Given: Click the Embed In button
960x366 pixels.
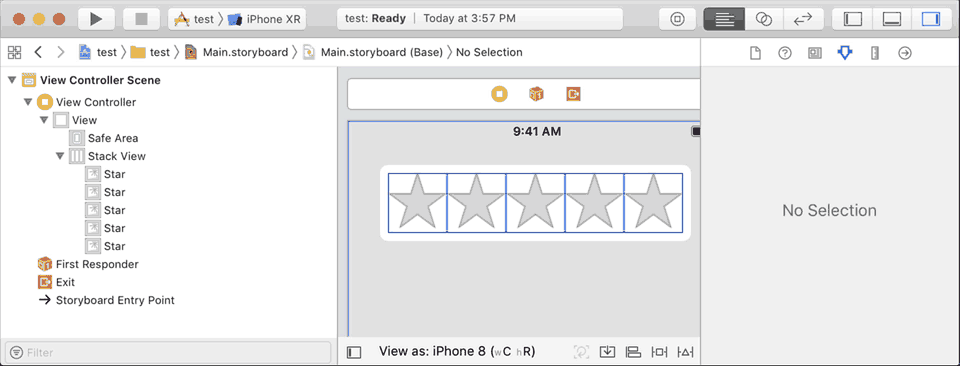Looking at the screenshot, I should (607, 351).
